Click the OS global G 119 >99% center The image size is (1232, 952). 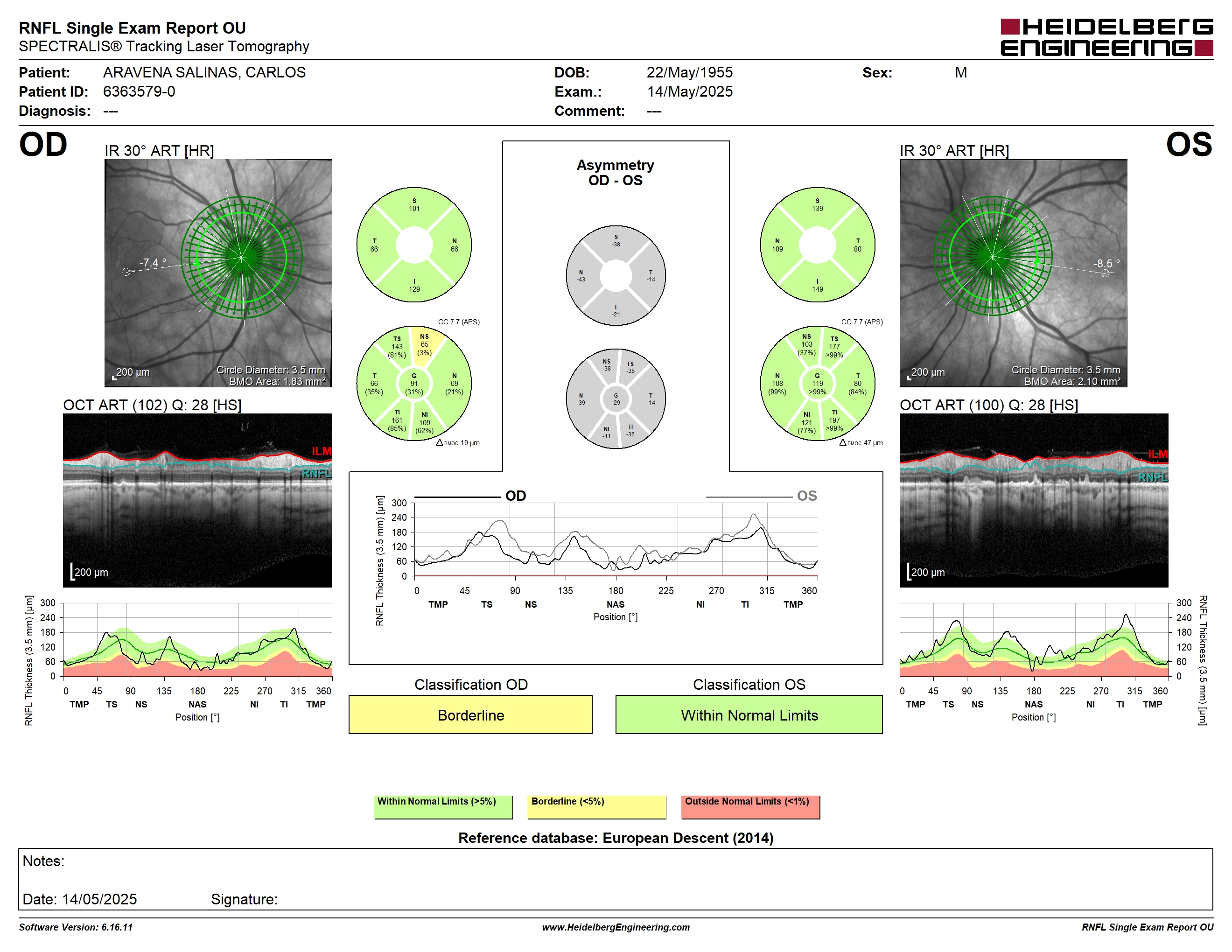[818, 384]
